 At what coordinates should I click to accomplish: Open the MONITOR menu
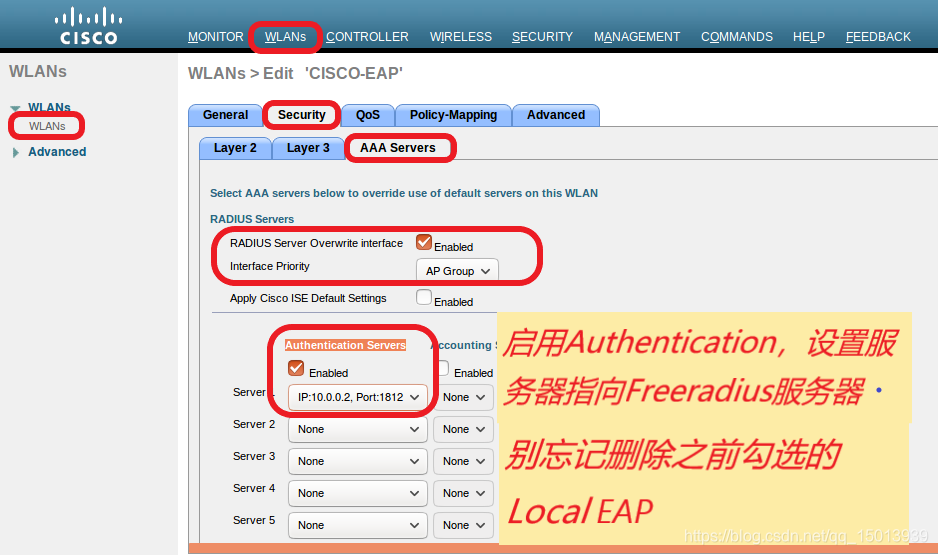coord(215,37)
